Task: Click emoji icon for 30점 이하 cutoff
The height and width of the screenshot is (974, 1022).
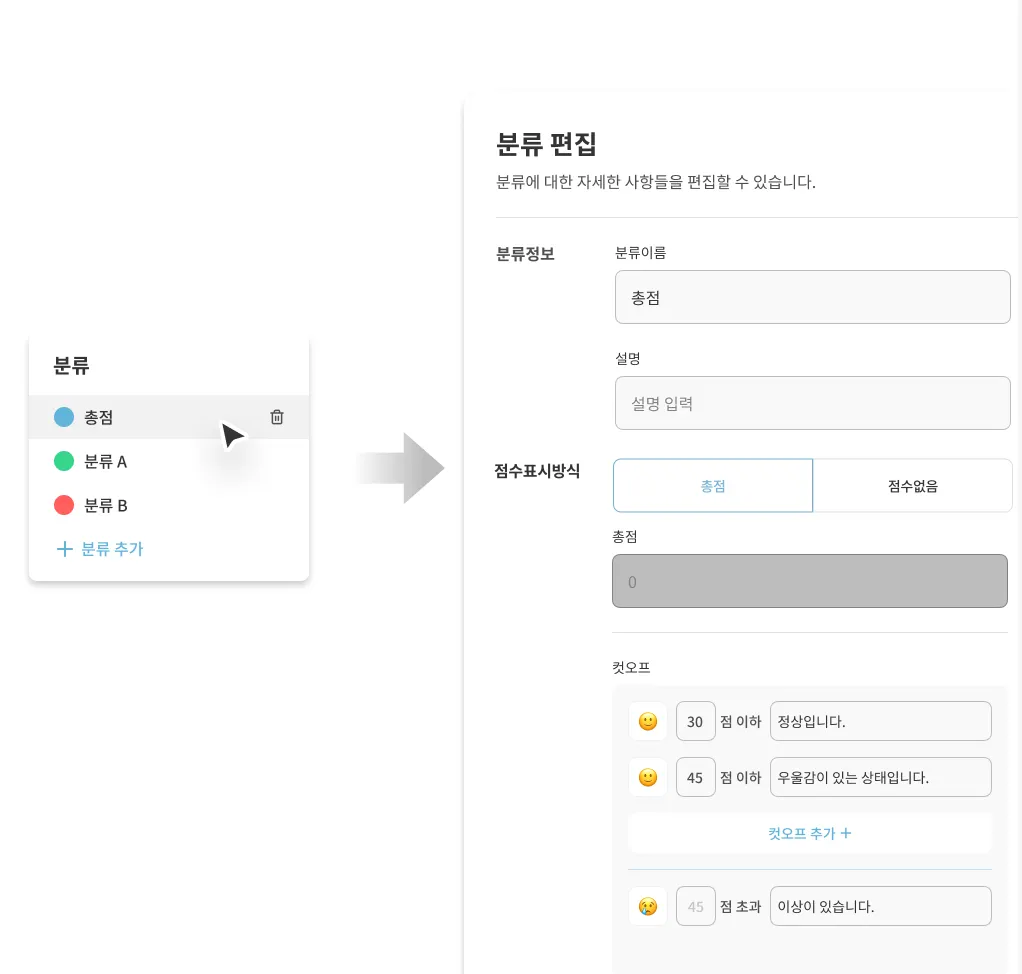Action: pos(648,721)
